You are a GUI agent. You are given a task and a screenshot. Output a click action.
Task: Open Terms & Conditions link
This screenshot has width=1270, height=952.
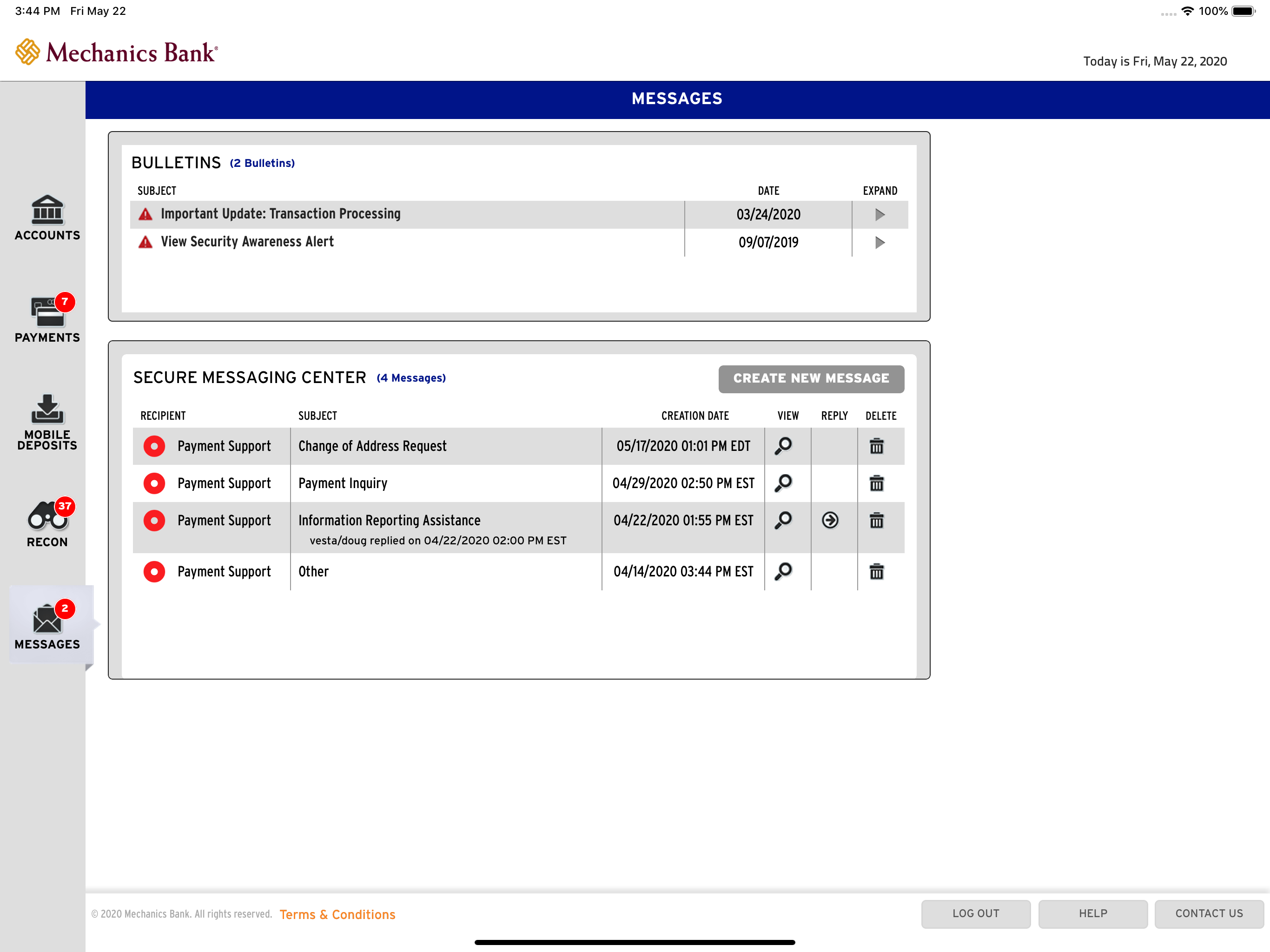[x=337, y=914]
